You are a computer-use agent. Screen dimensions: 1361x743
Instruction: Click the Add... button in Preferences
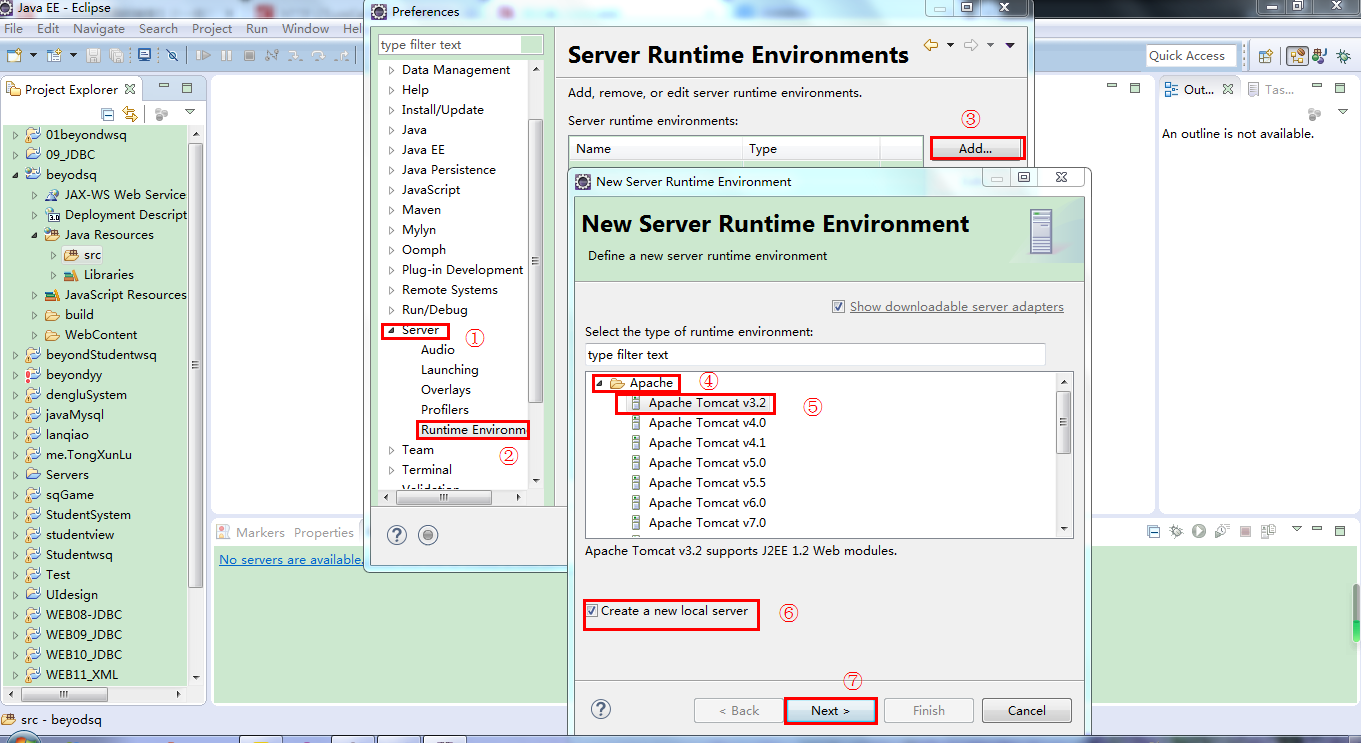tap(975, 148)
